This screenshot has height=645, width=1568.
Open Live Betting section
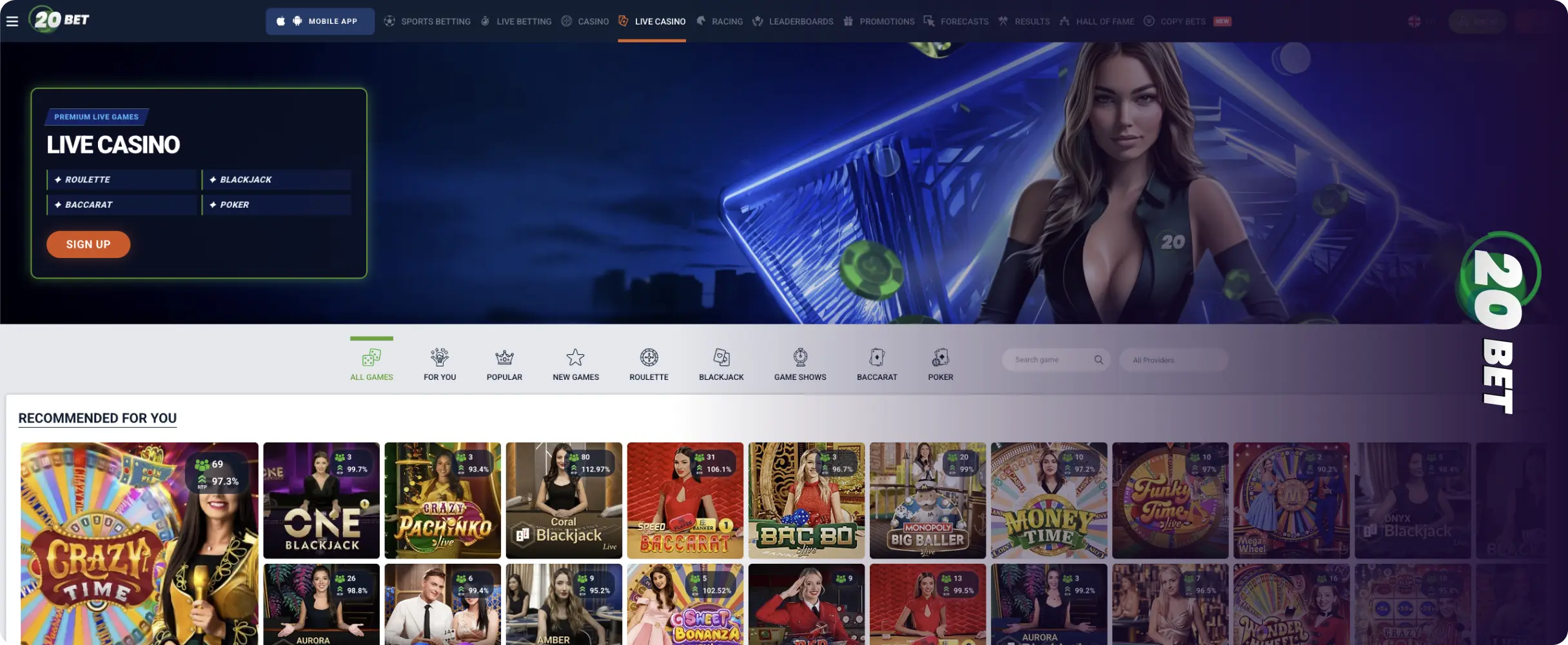click(x=516, y=21)
